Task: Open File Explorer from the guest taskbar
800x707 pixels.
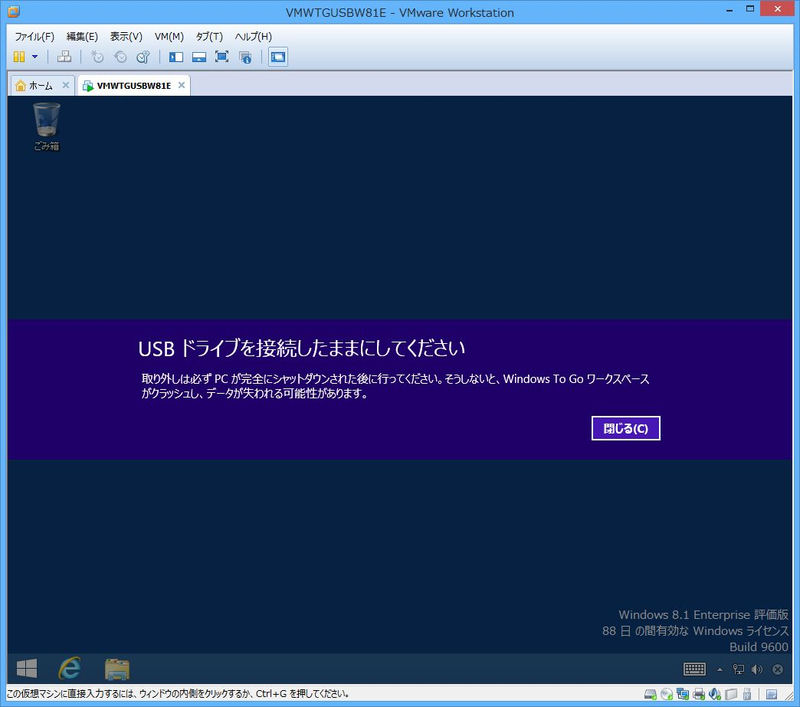Action: [117, 669]
